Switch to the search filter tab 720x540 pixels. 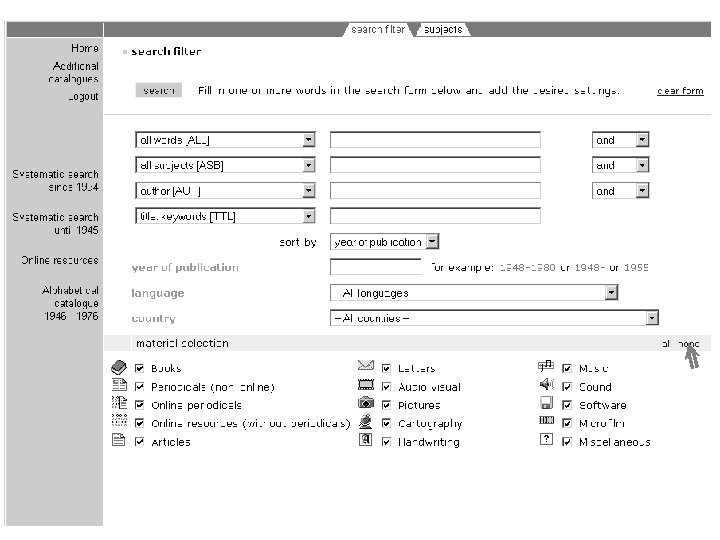pos(378,29)
